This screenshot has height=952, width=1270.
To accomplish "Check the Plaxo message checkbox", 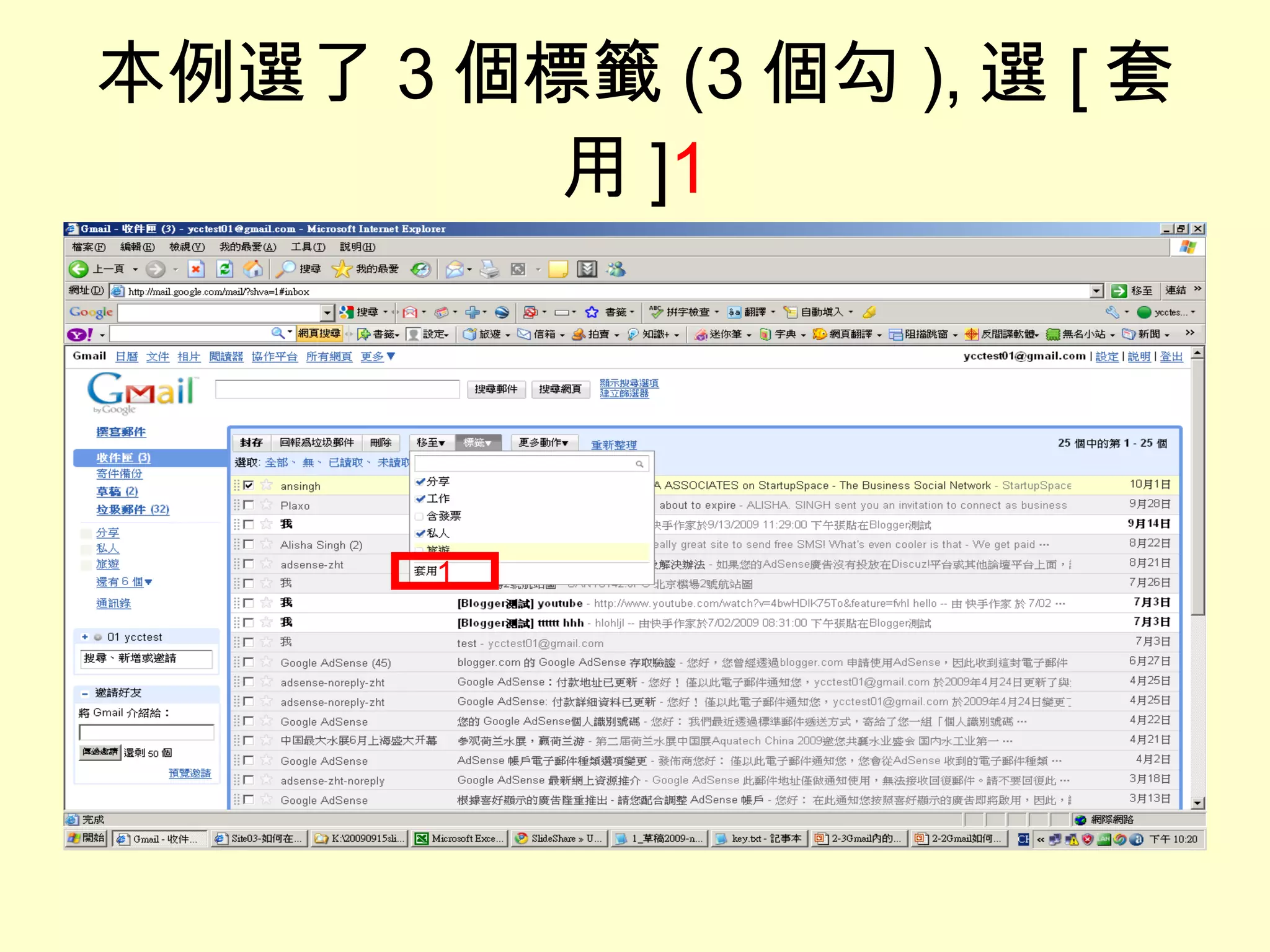I will point(249,505).
